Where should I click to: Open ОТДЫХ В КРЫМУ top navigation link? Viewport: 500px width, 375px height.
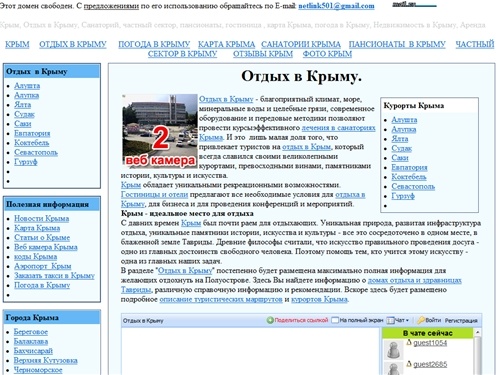coord(73,44)
